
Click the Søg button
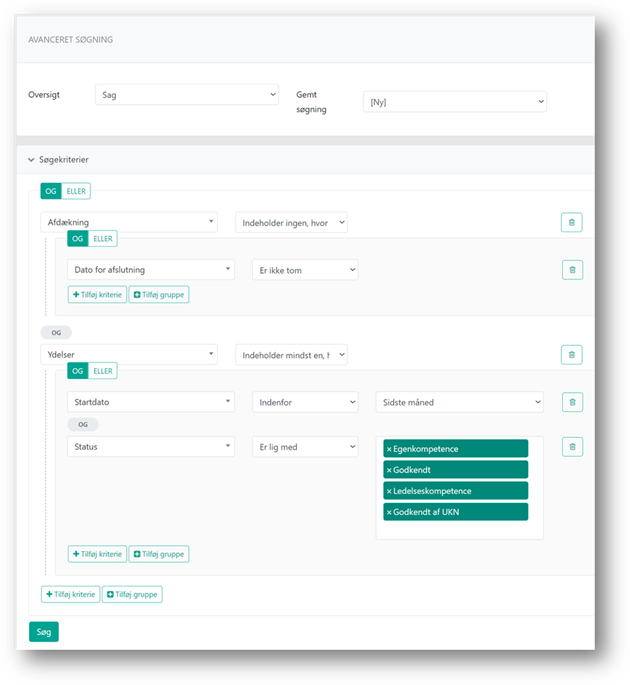click(44, 631)
